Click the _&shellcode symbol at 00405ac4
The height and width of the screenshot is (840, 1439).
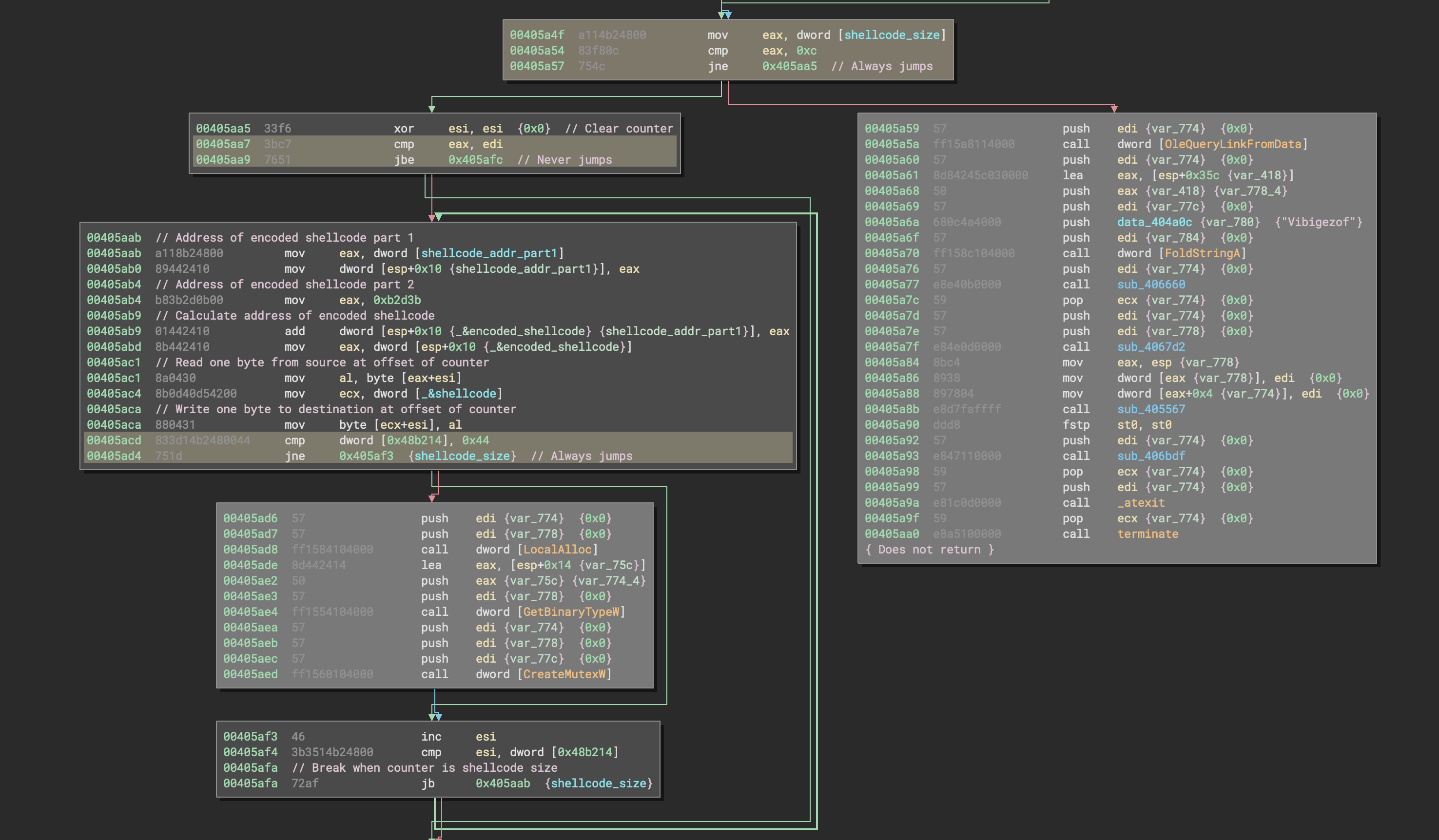(x=459, y=393)
